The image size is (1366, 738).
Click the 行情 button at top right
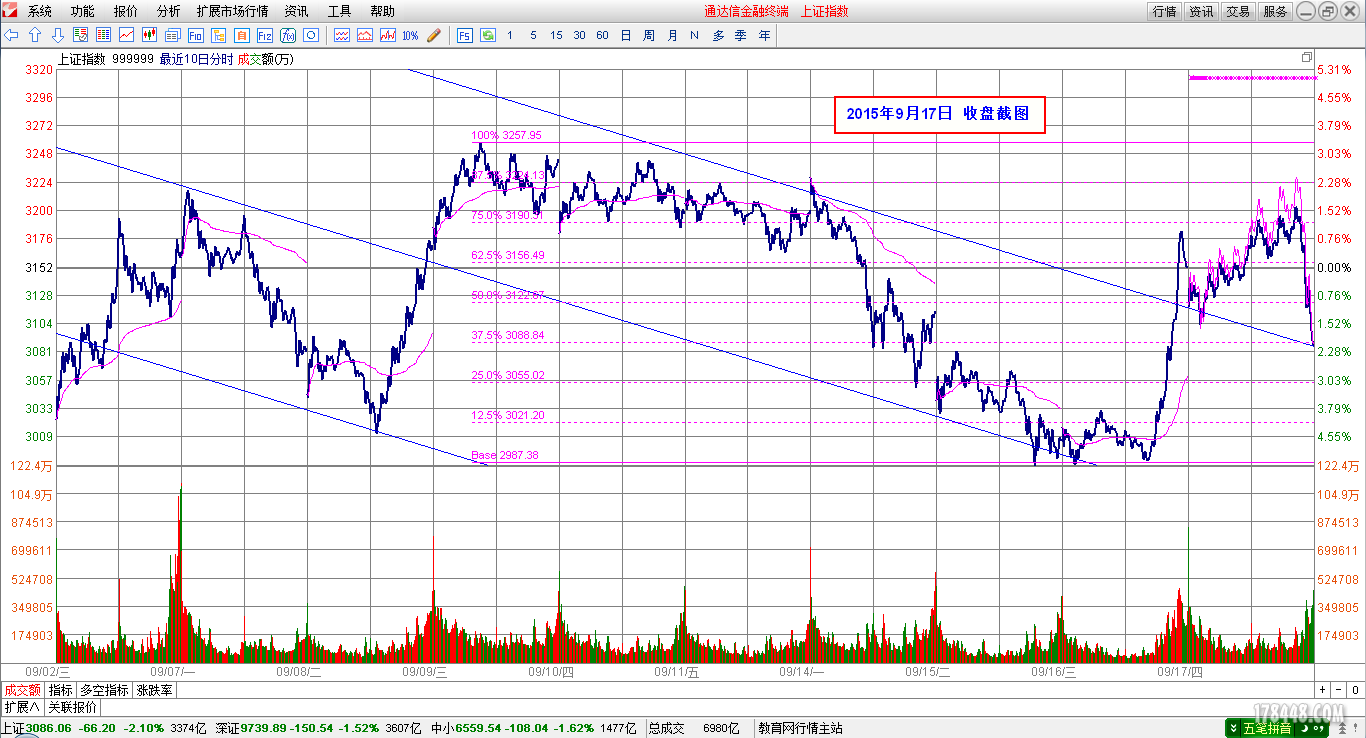pos(1165,11)
